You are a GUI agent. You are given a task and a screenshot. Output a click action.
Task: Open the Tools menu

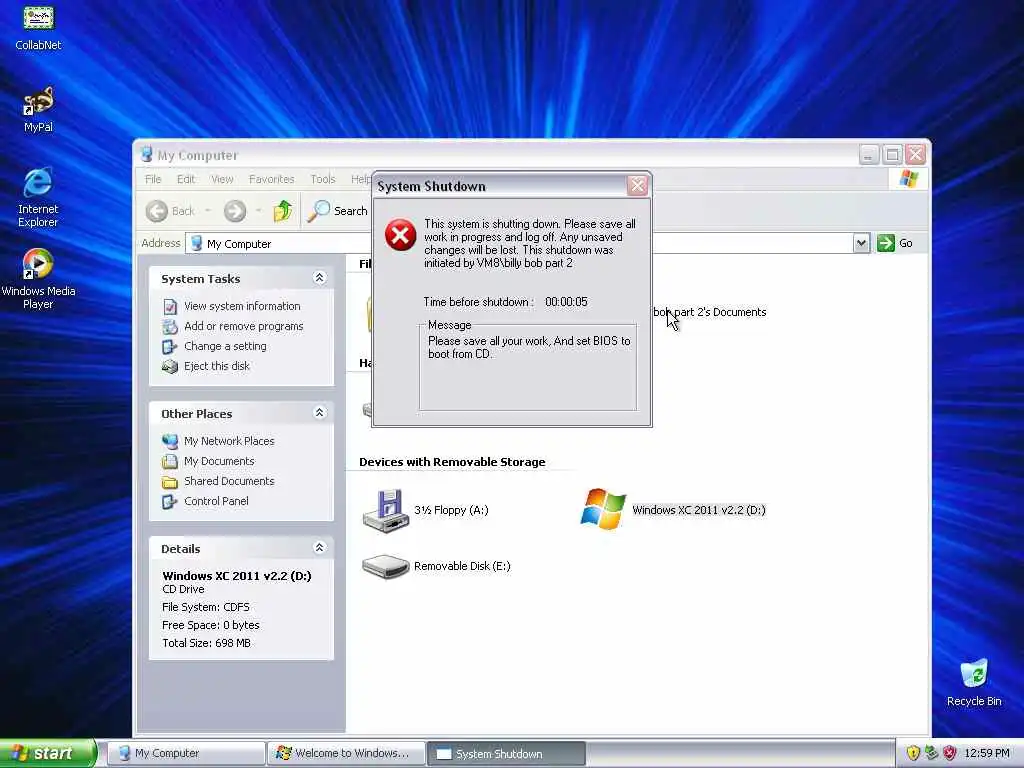pyautogui.click(x=323, y=179)
